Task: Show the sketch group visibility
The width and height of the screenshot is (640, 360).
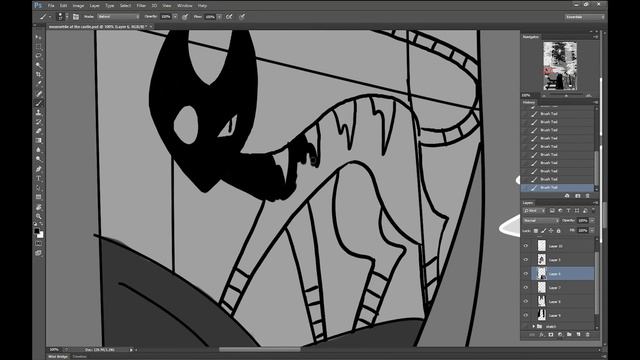Action: 526,326
